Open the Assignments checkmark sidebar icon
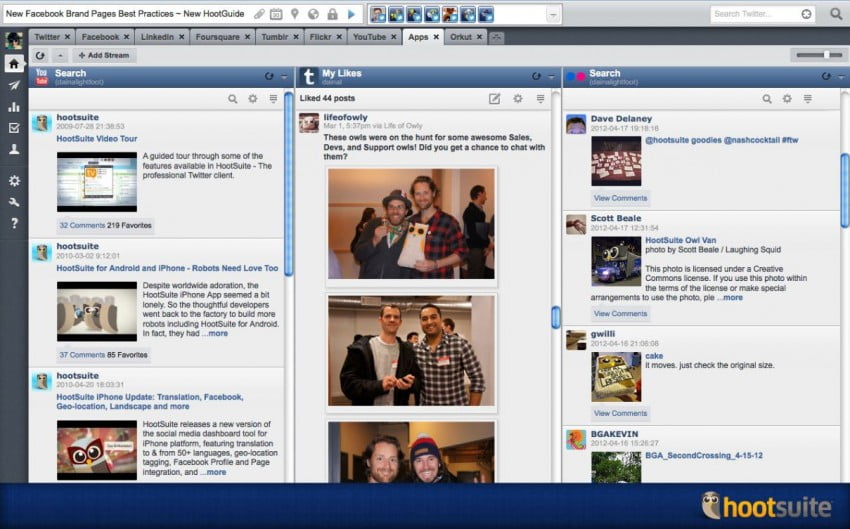 coord(14,127)
